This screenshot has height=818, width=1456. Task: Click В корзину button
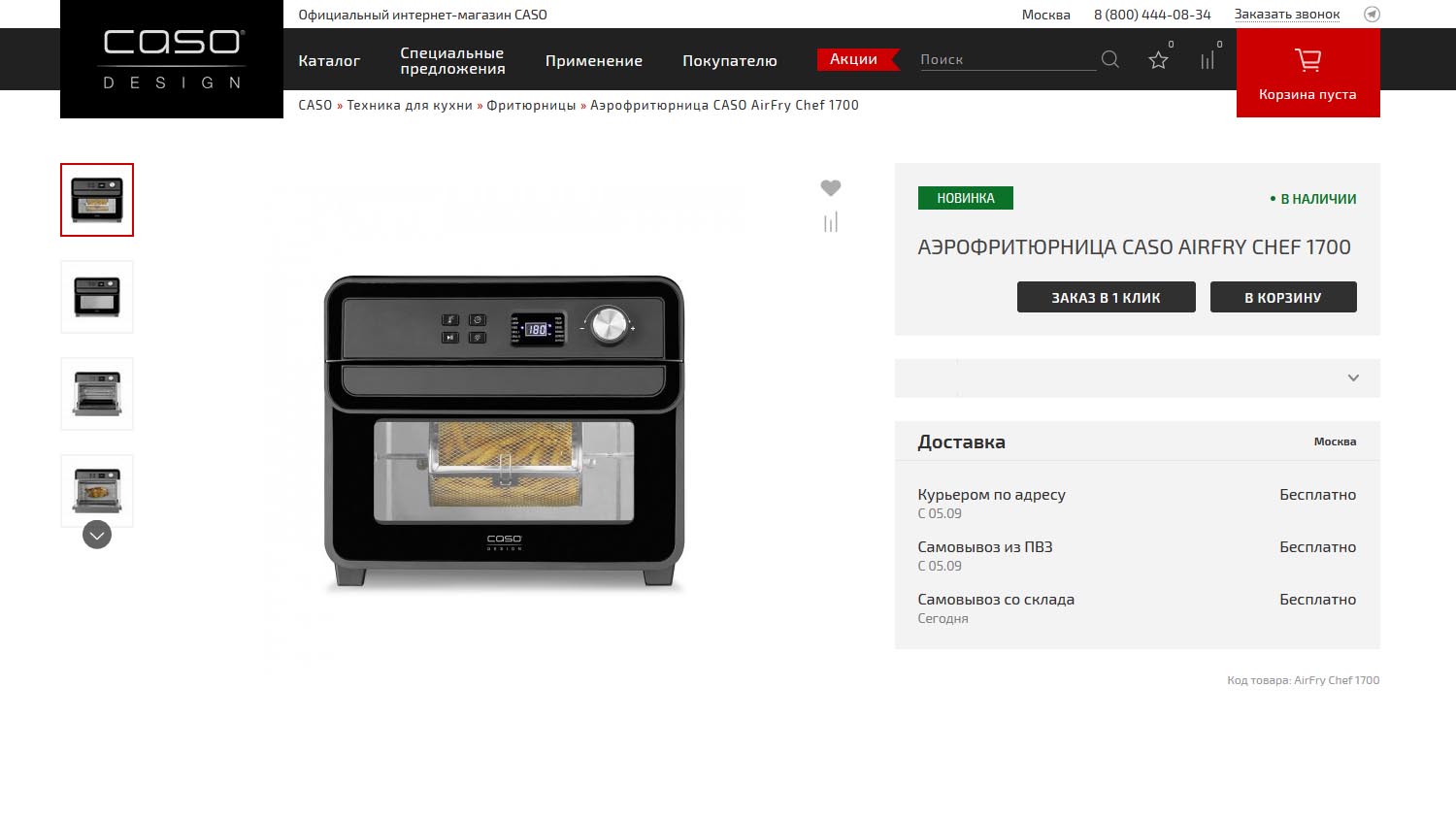pyautogui.click(x=1283, y=297)
